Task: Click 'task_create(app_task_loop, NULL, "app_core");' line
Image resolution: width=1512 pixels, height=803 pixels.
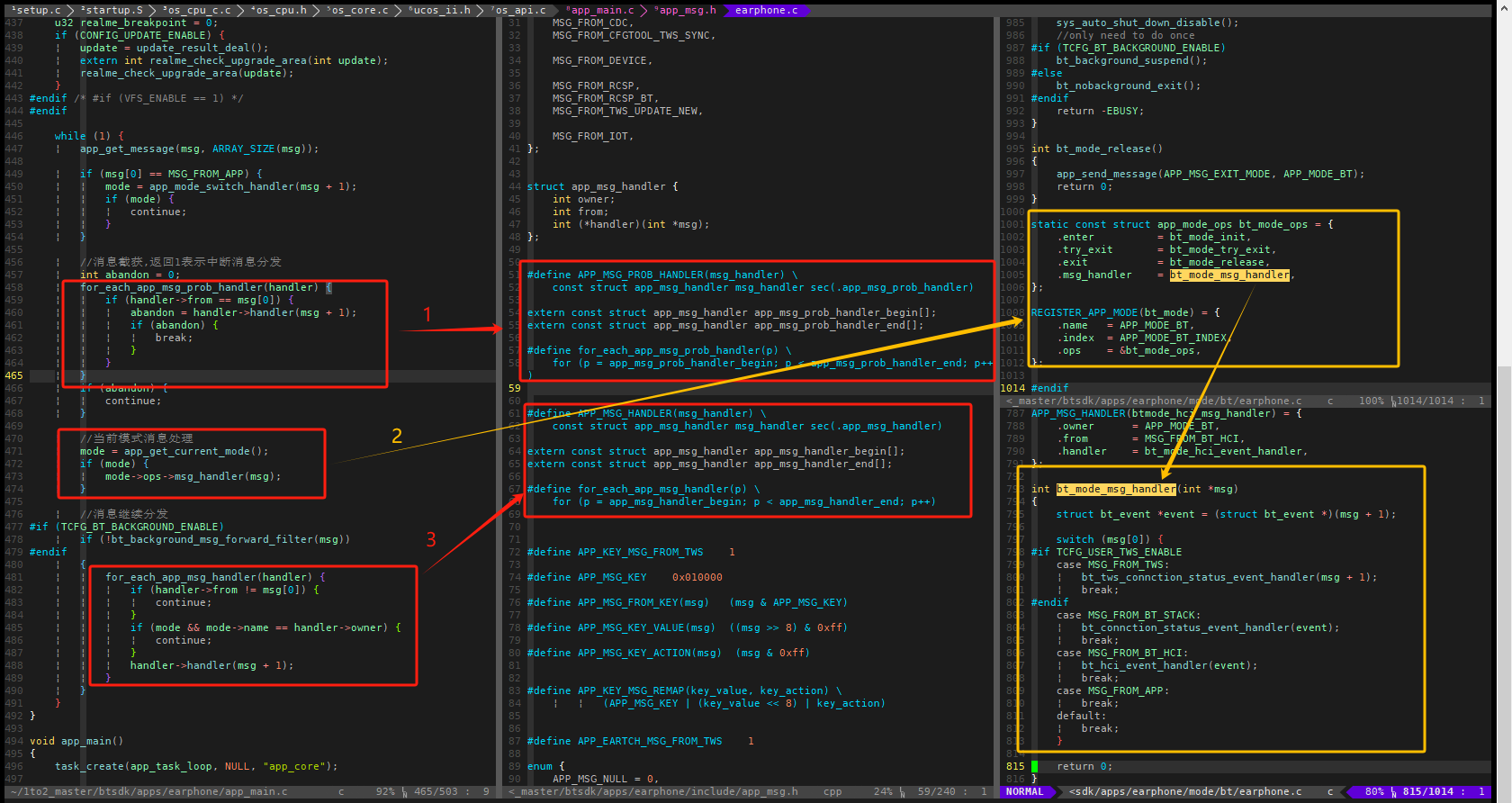Action: 196,766
